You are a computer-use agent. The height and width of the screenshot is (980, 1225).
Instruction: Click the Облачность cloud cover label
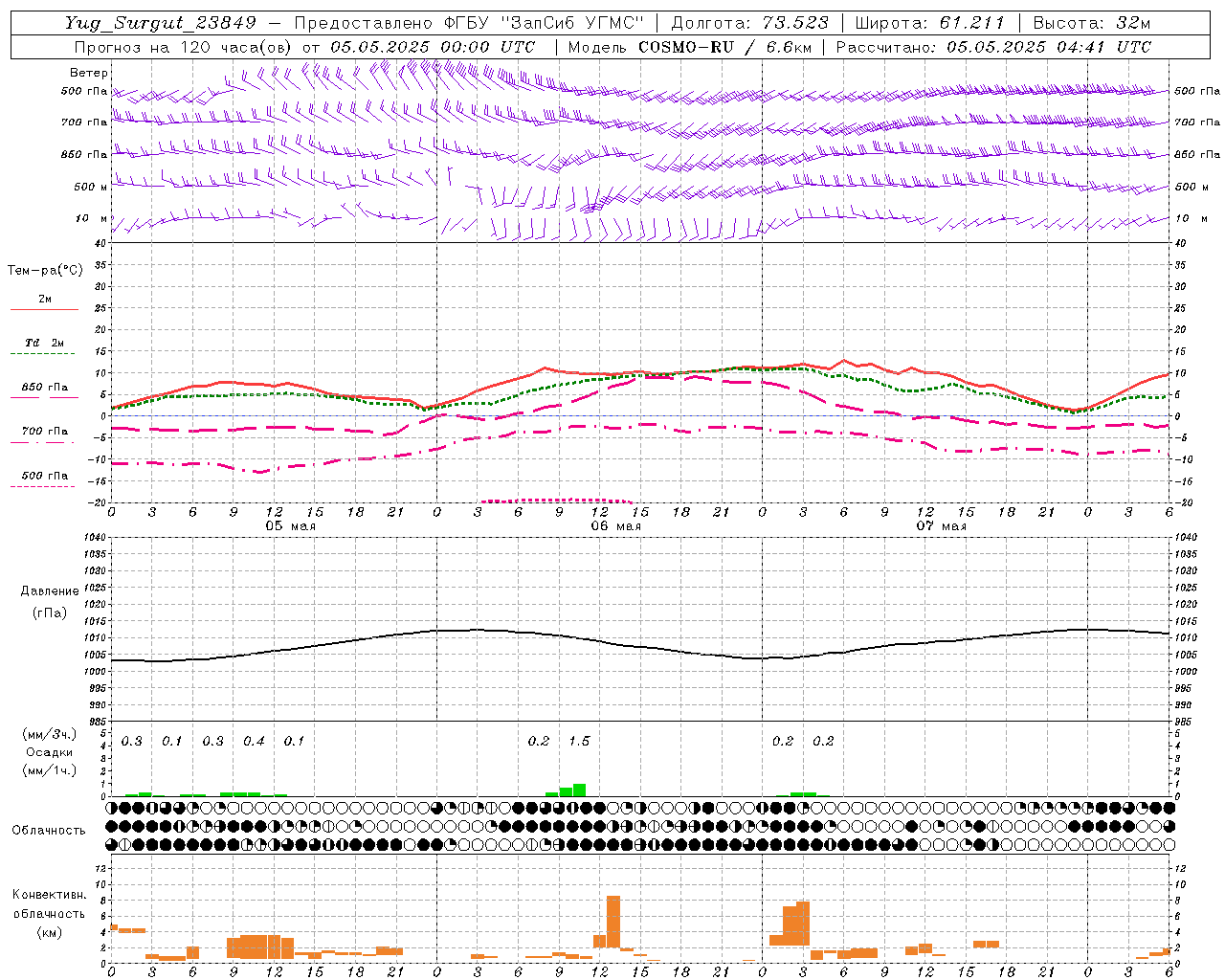(49, 831)
